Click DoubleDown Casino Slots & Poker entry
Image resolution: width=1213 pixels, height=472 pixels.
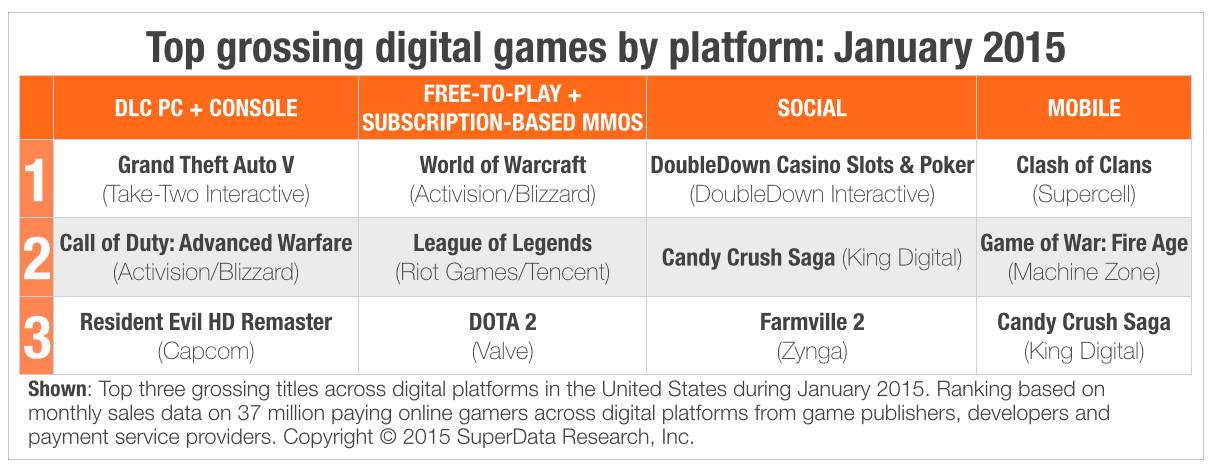811,165
